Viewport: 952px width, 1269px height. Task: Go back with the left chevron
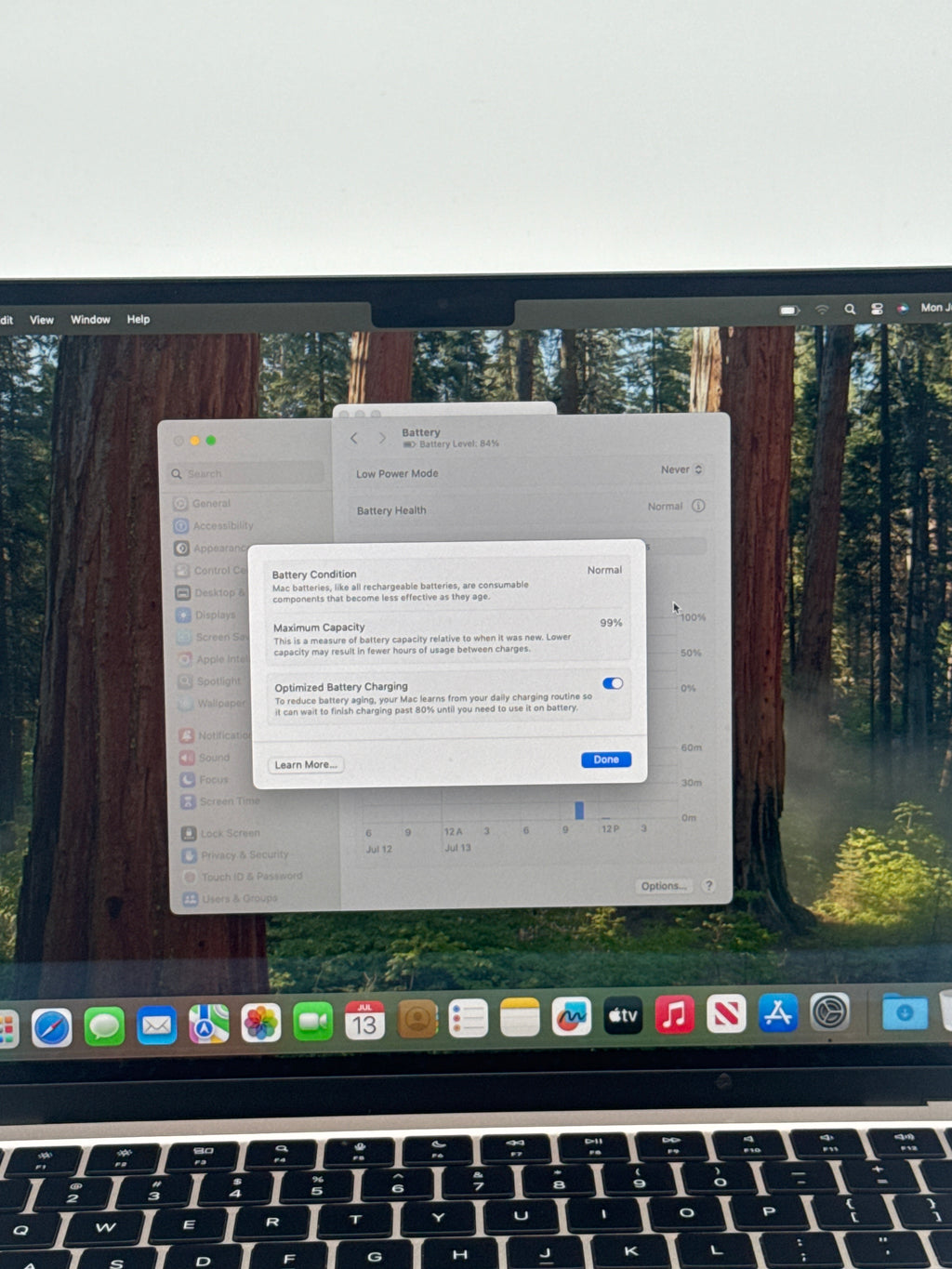354,438
